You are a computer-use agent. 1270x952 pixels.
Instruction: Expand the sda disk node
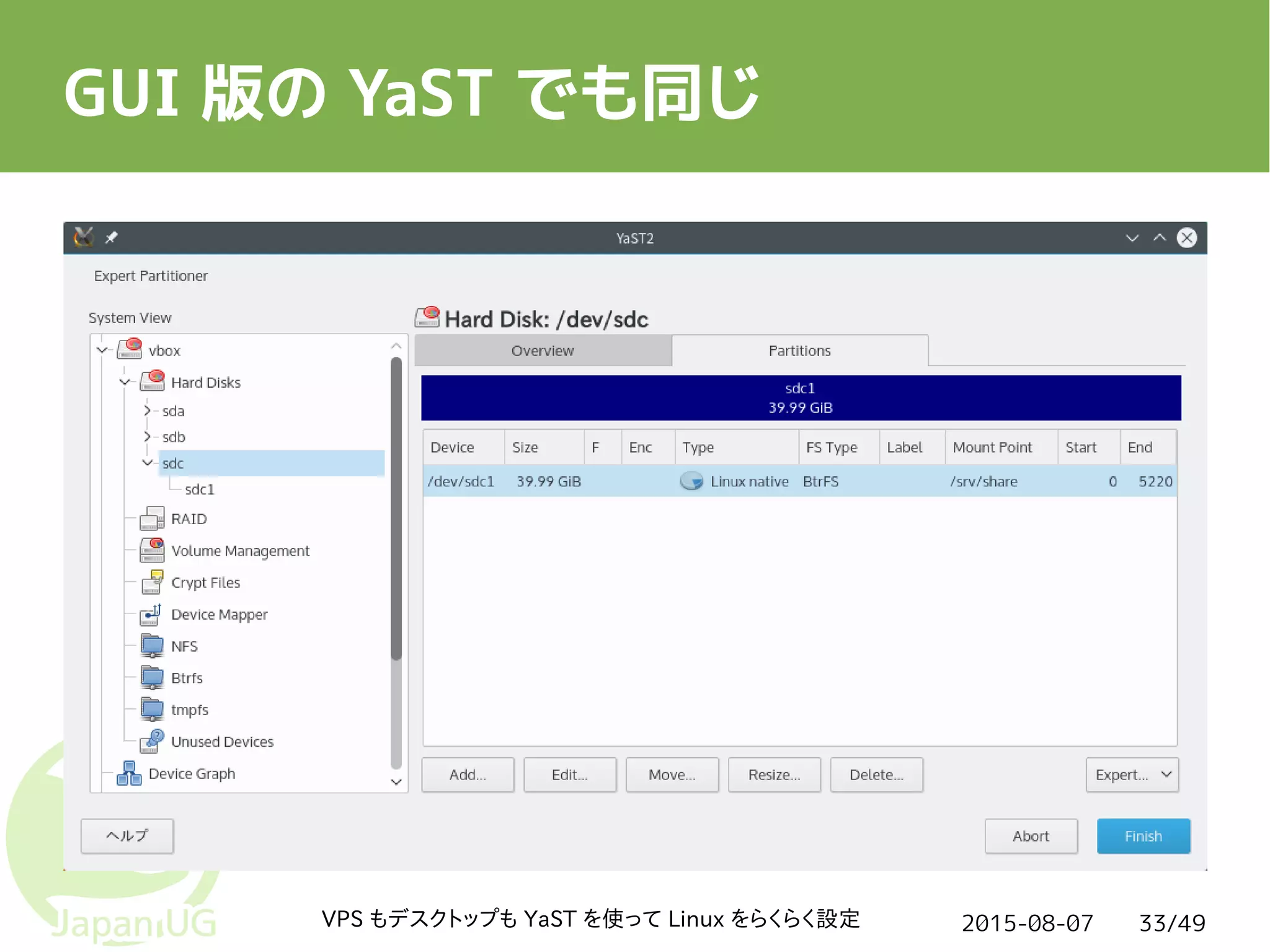click(x=148, y=411)
